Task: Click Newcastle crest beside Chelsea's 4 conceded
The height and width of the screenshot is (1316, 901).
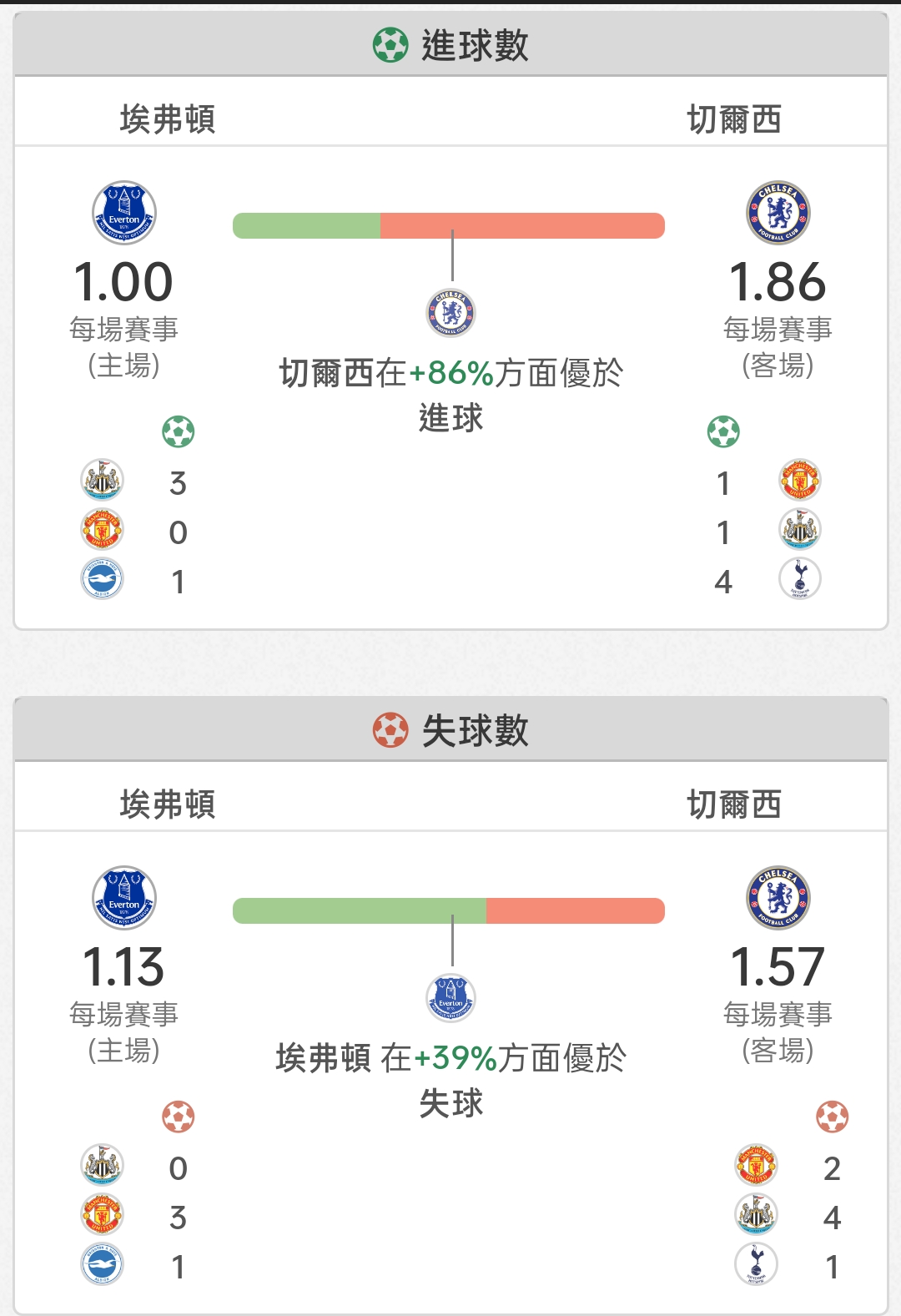Action: tap(756, 1215)
